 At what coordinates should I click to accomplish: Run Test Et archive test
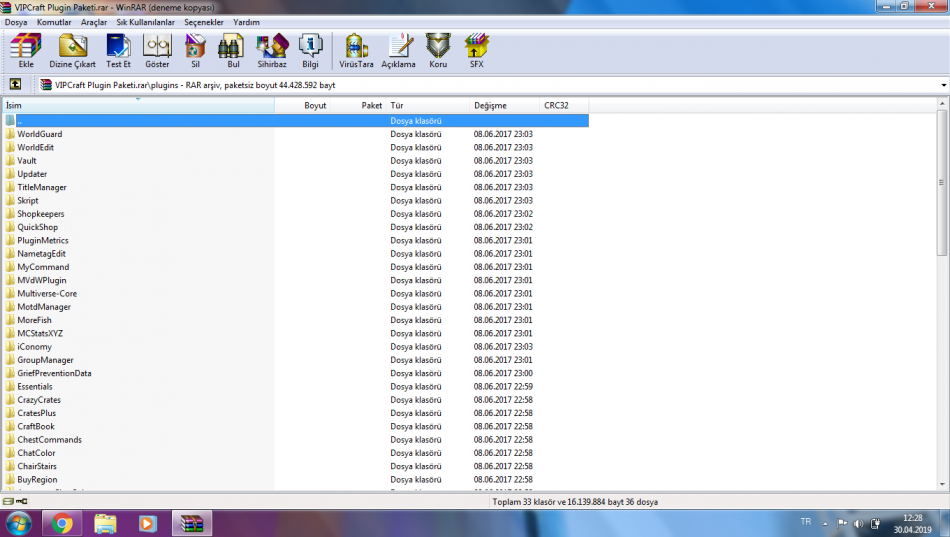tap(118, 51)
